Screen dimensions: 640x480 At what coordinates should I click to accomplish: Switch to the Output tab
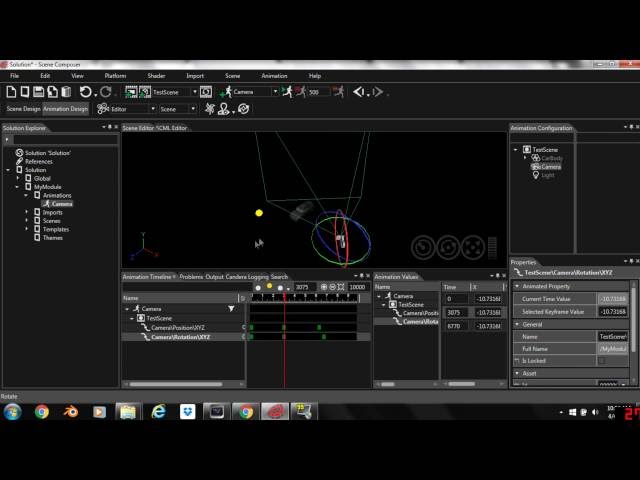click(x=214, y=277)
